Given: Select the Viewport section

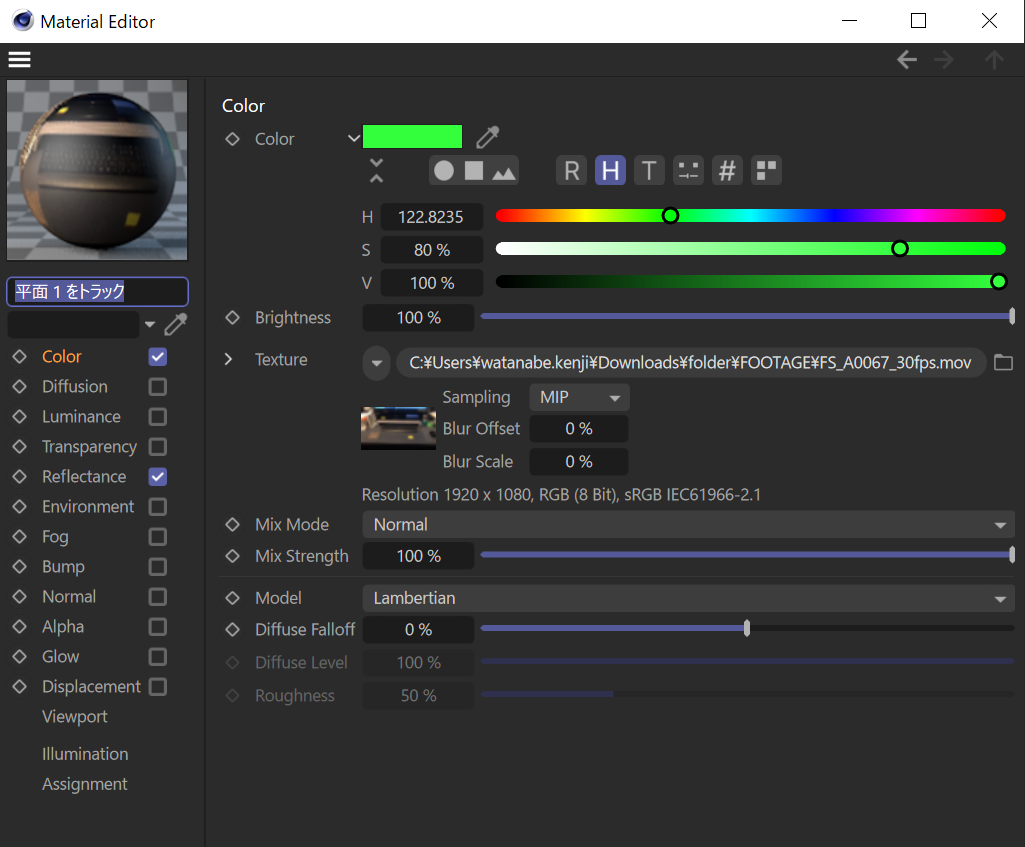Looking at the screenshot, I should pos(74,717).
